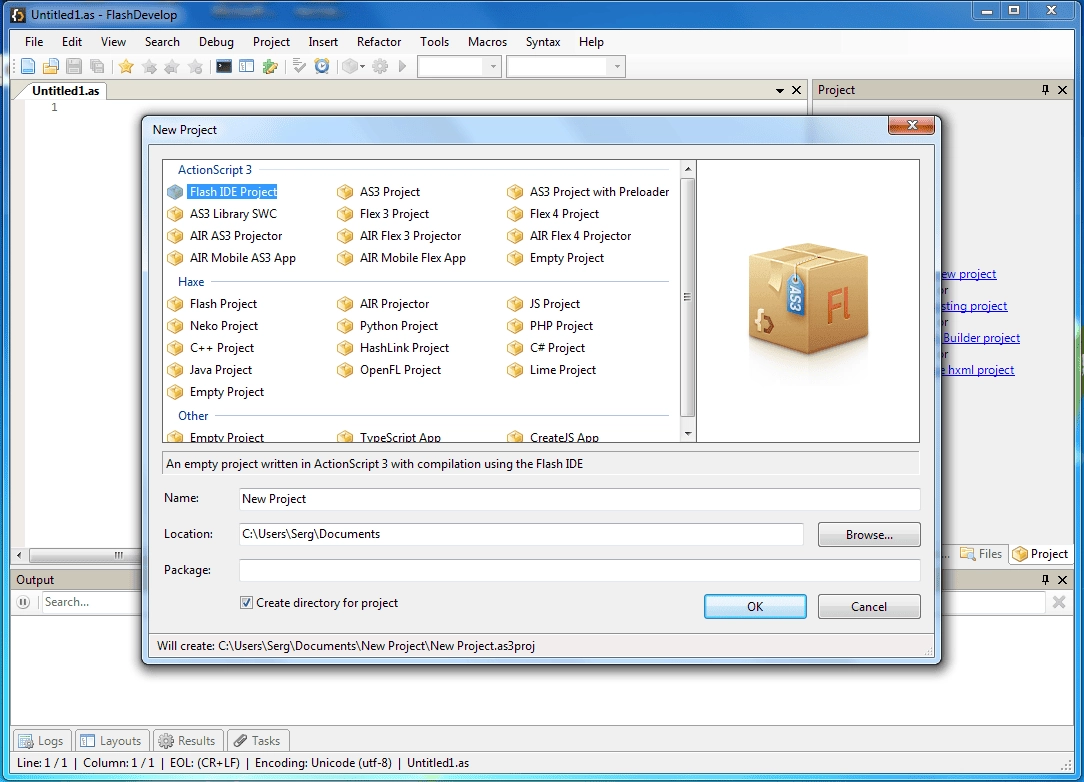Toggle Create directory for project checkbox

tap(246, 603)
